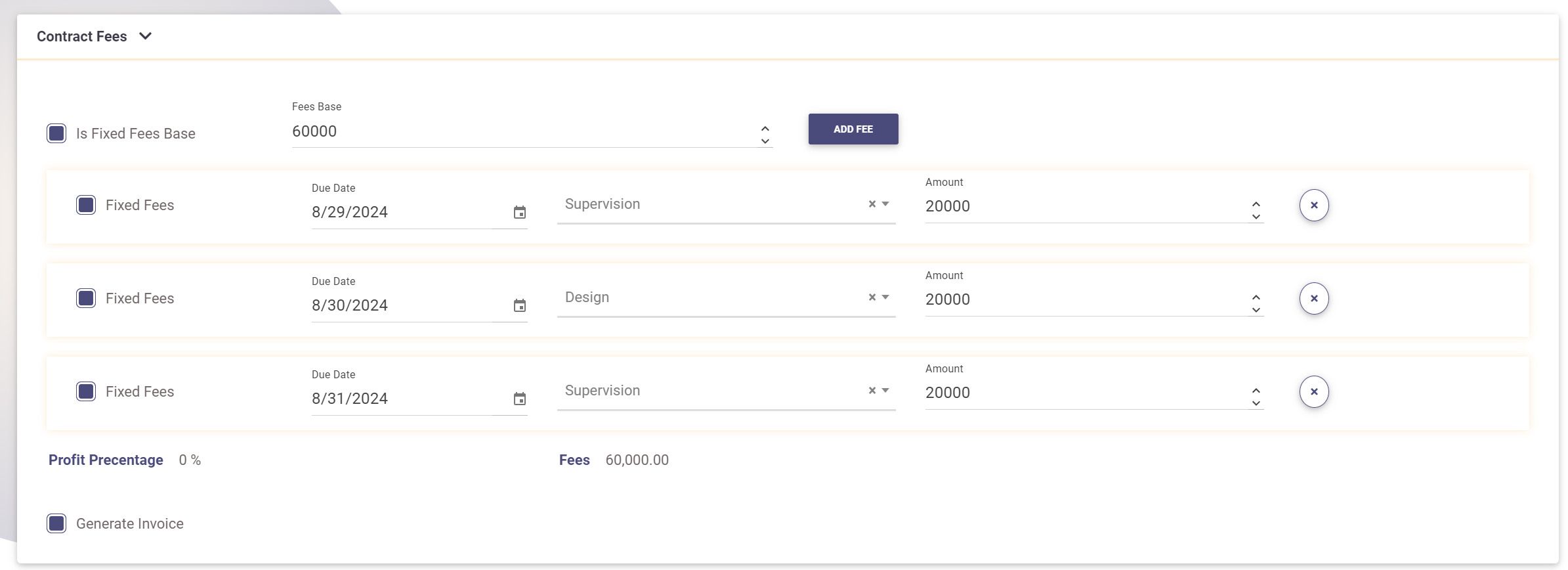Collapse the Contract Fees section
Viewport: 1568px width, 570px height.
pos(146,36)
